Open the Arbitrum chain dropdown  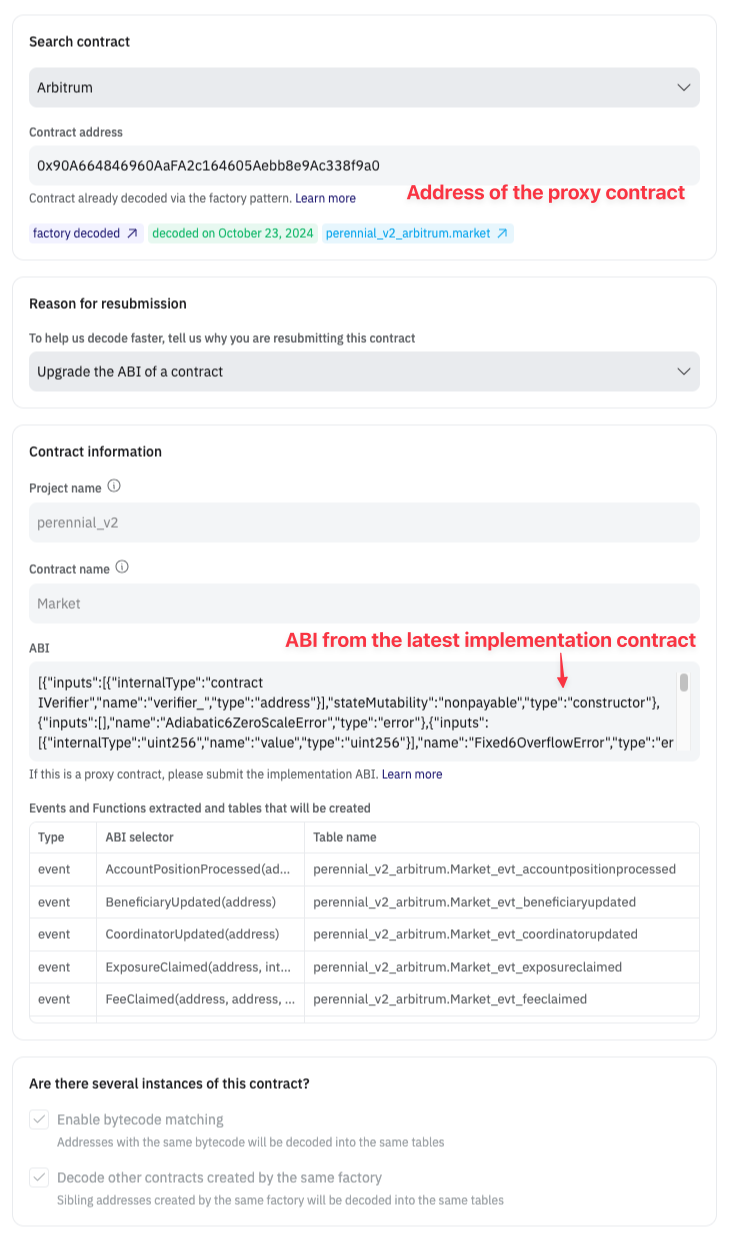click(x=364, y=88)
